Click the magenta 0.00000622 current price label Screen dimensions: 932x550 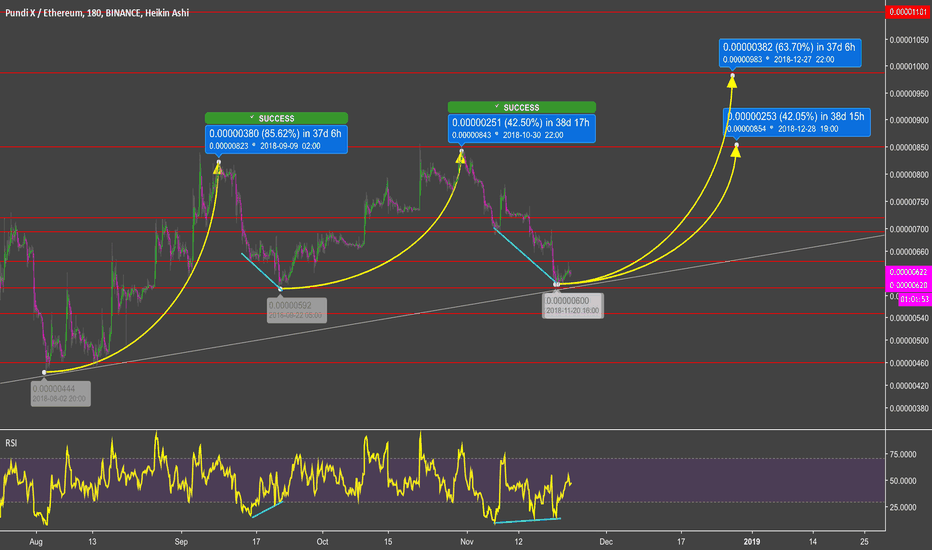coord(908,272)
